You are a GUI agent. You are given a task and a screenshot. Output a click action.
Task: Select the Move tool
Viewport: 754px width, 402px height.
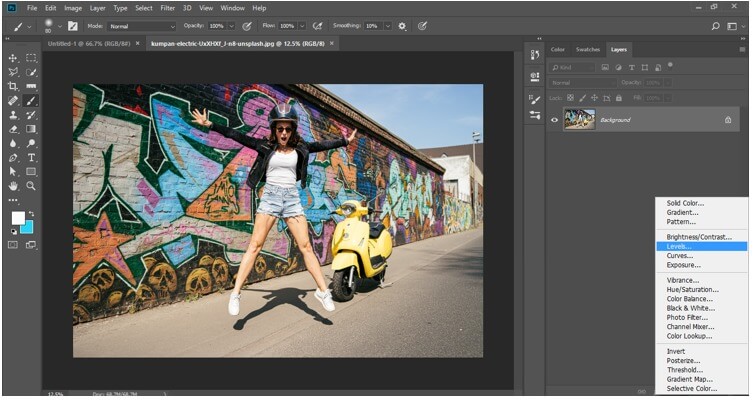click(13, 58)
